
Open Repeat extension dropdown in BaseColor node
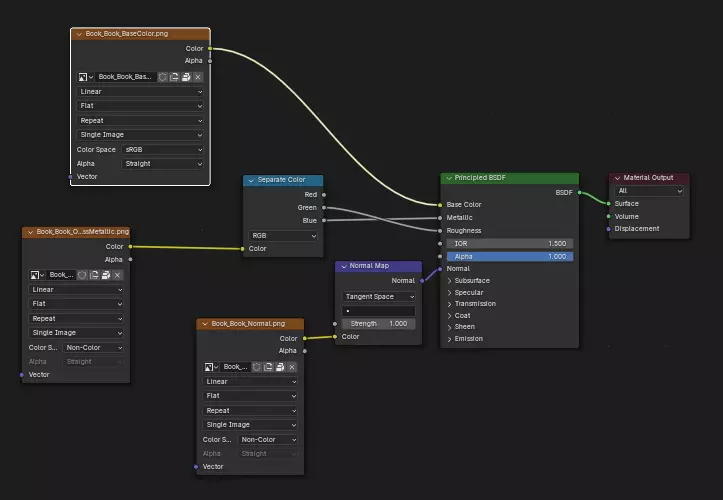[140, 121]
